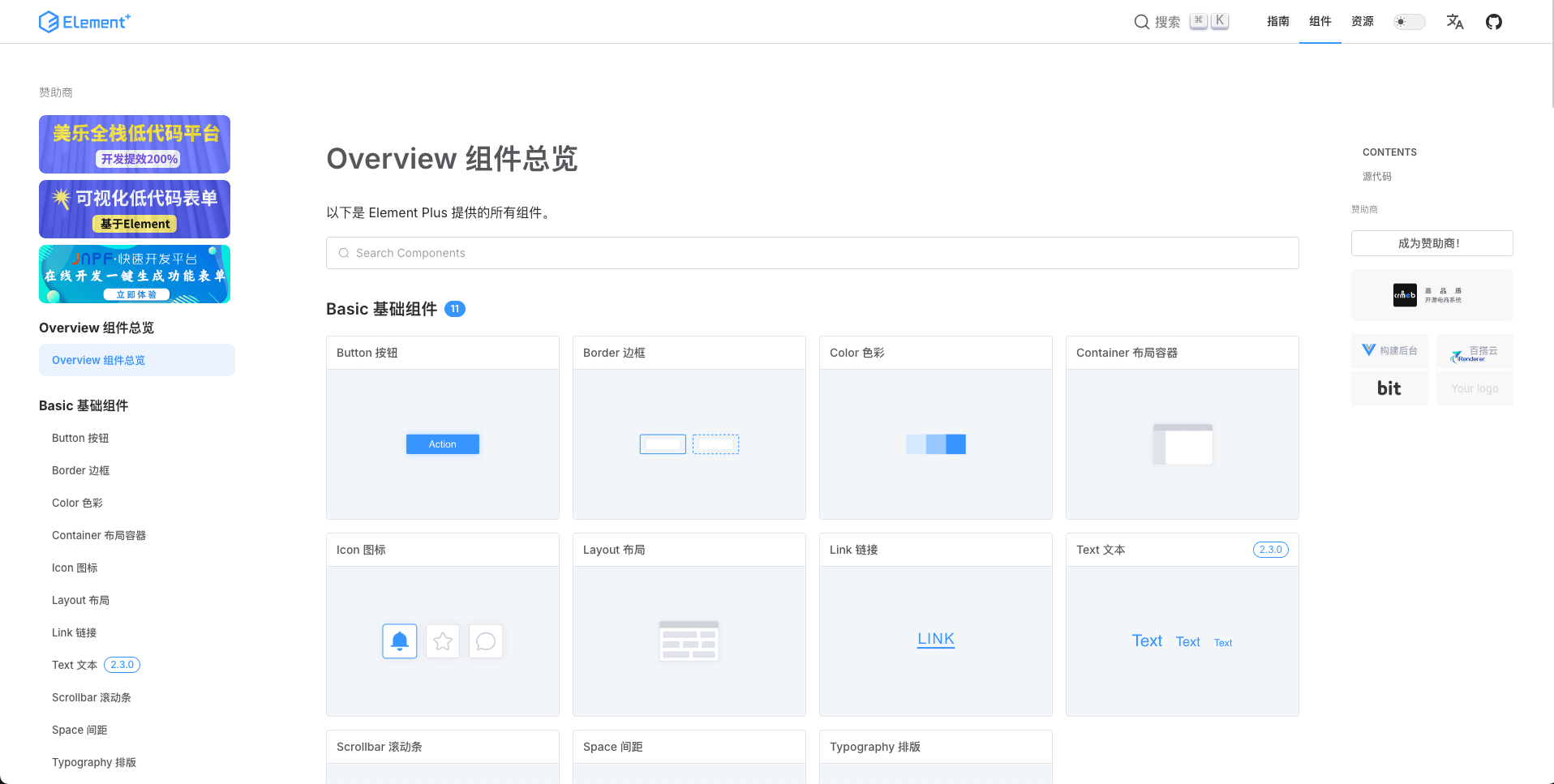Viewport: 1554px width, 784px height.
Task: Click the star icon in Icon card
Action: pyautogui.click(x=443, y=641)
